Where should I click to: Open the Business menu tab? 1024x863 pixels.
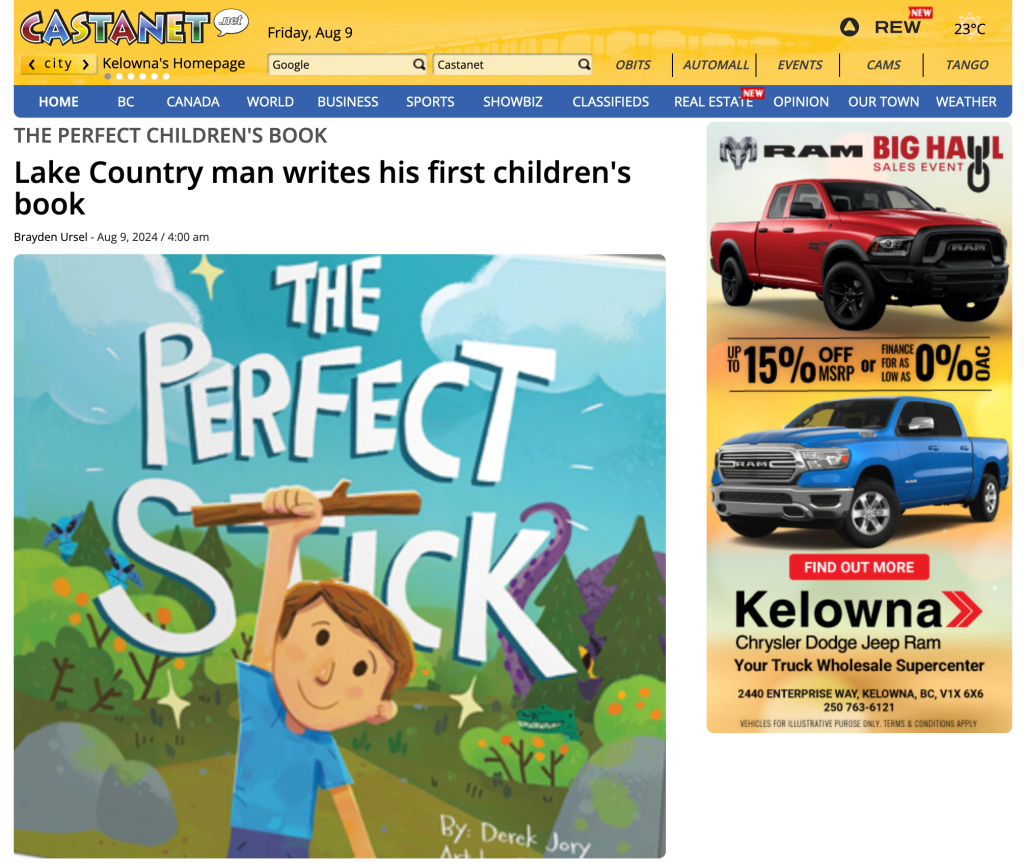(x=347, y=102)
